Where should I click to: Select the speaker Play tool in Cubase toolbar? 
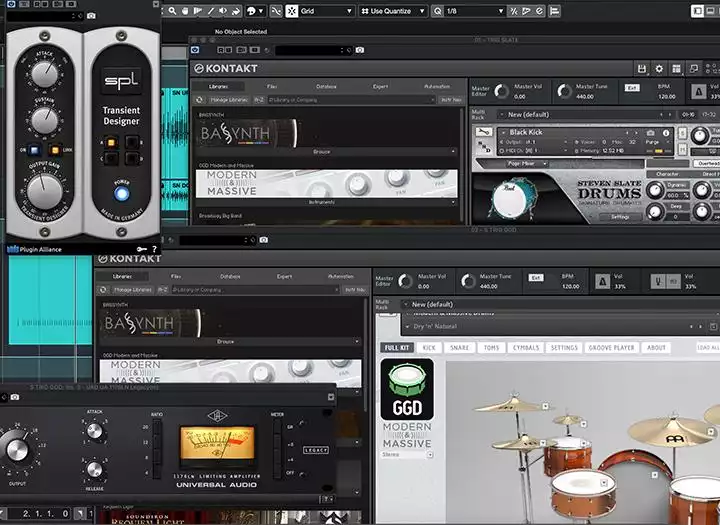click(223, 11)
